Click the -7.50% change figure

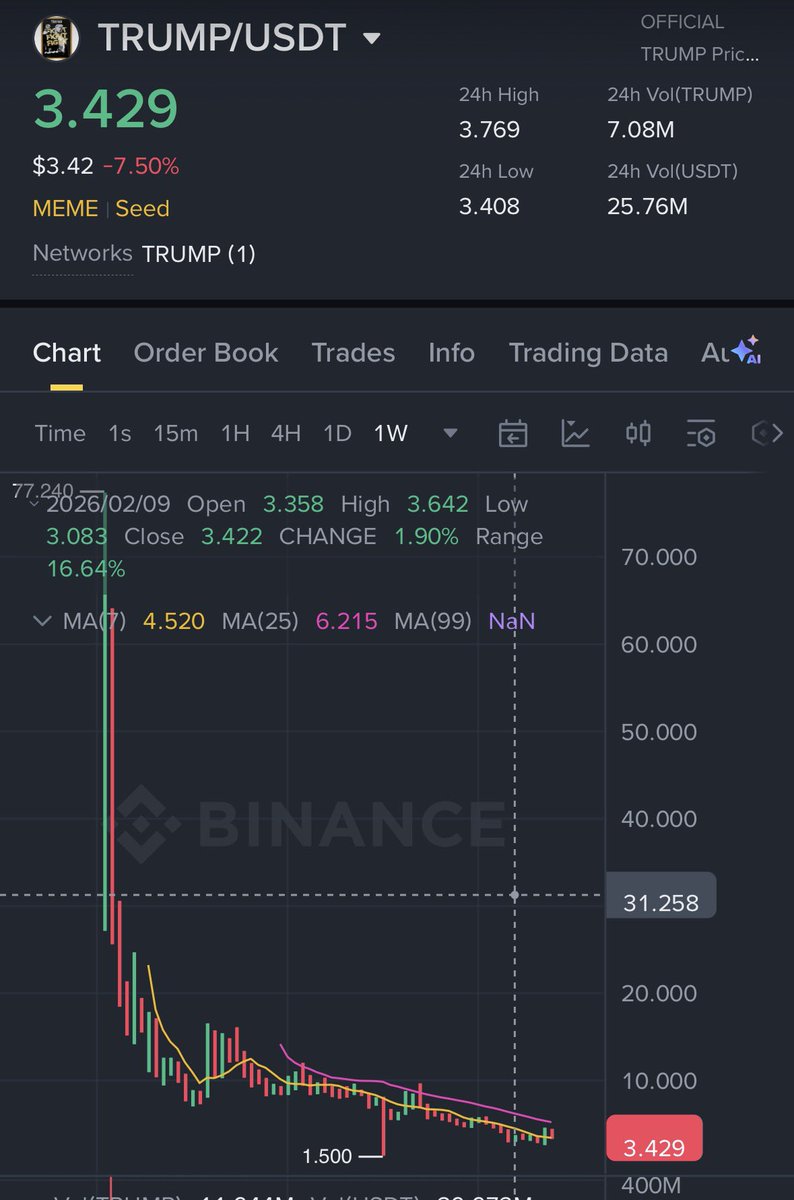click(141, 166)
